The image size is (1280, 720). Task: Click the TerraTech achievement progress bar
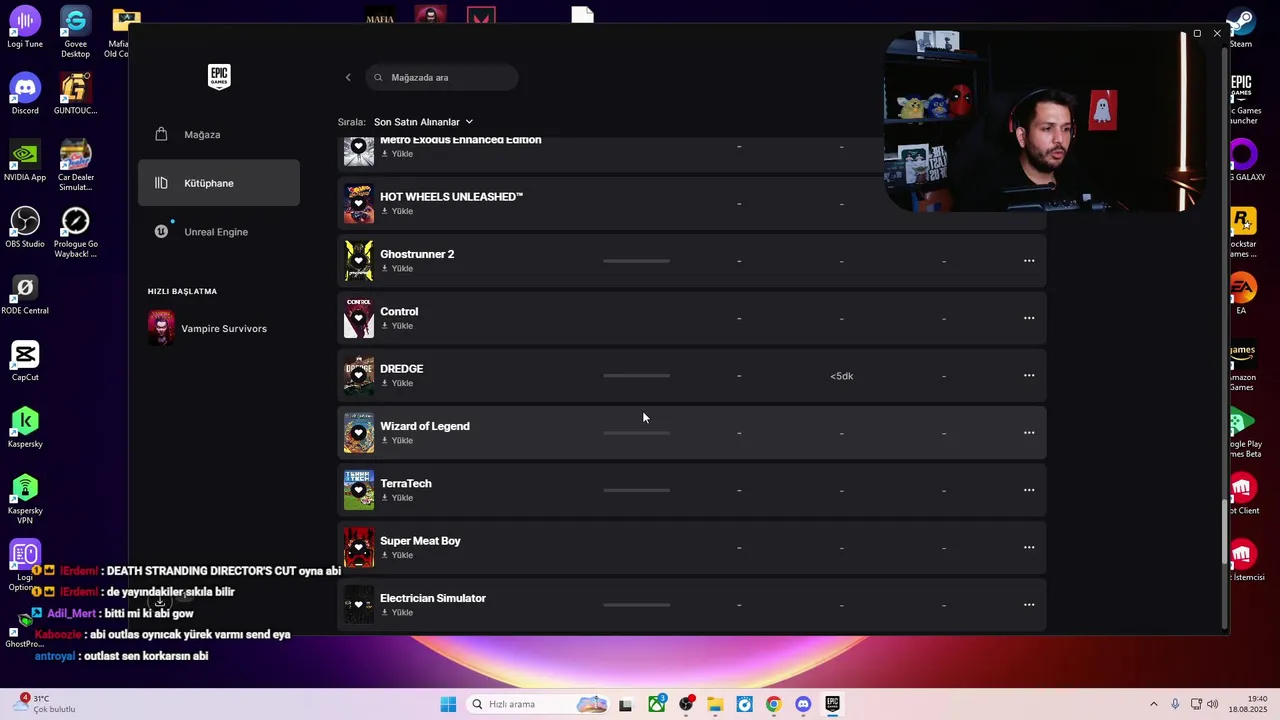[637, 490]
